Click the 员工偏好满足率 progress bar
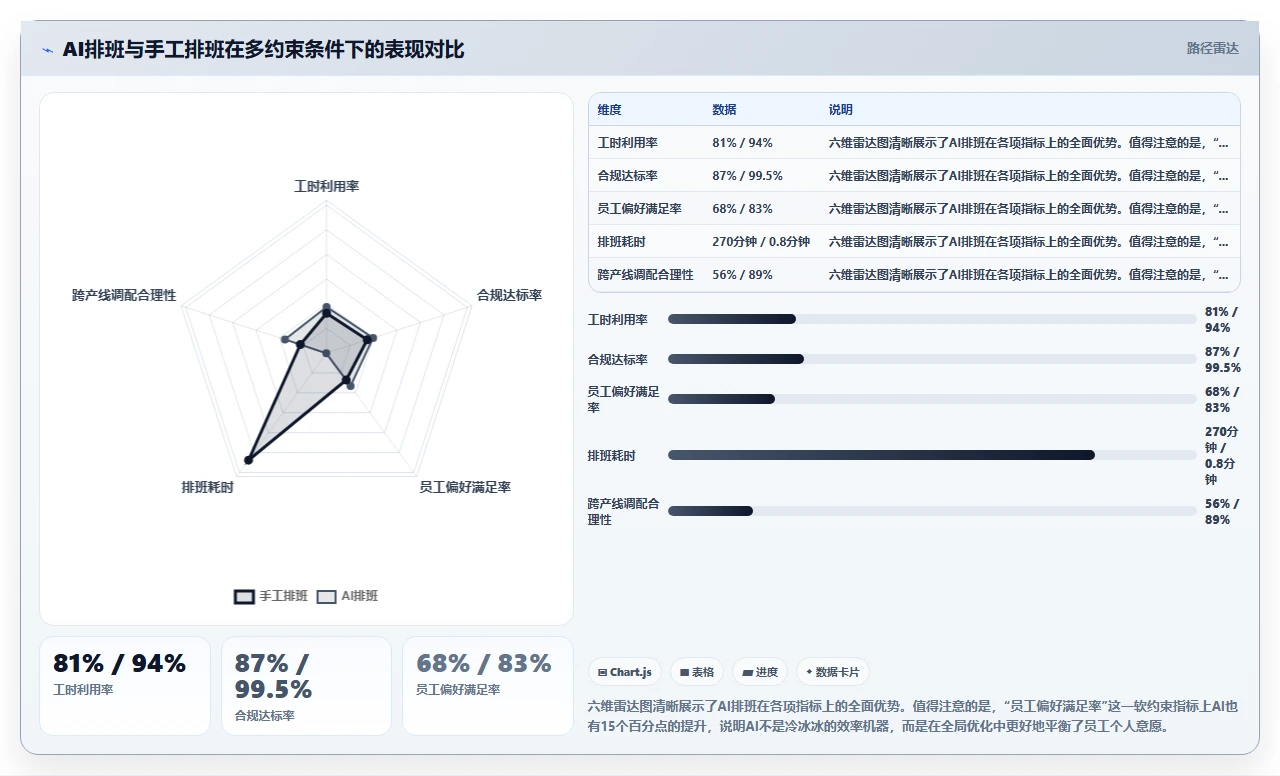 pos(932,399)
